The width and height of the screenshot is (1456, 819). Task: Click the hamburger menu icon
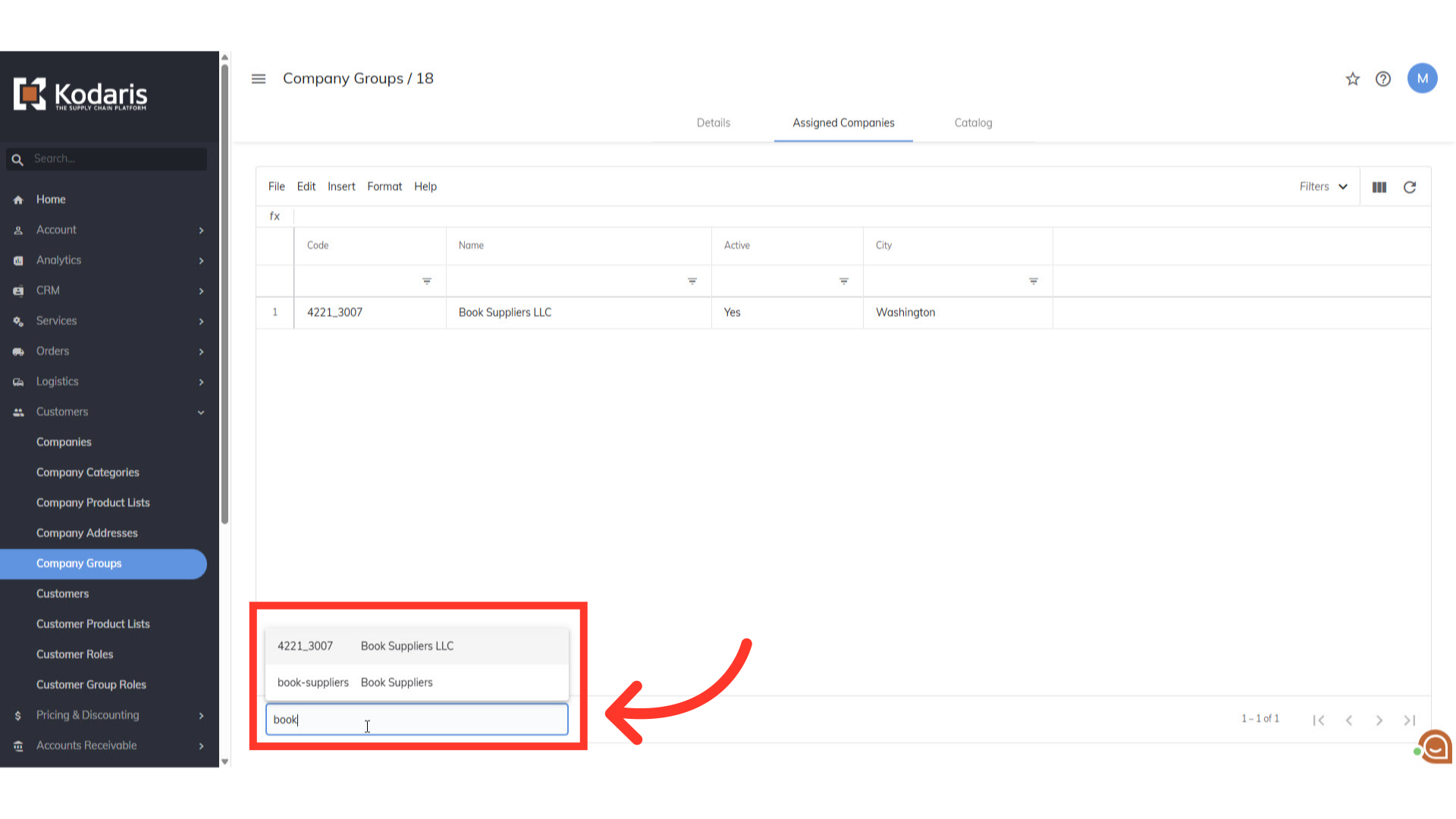[x=259, y=79]
